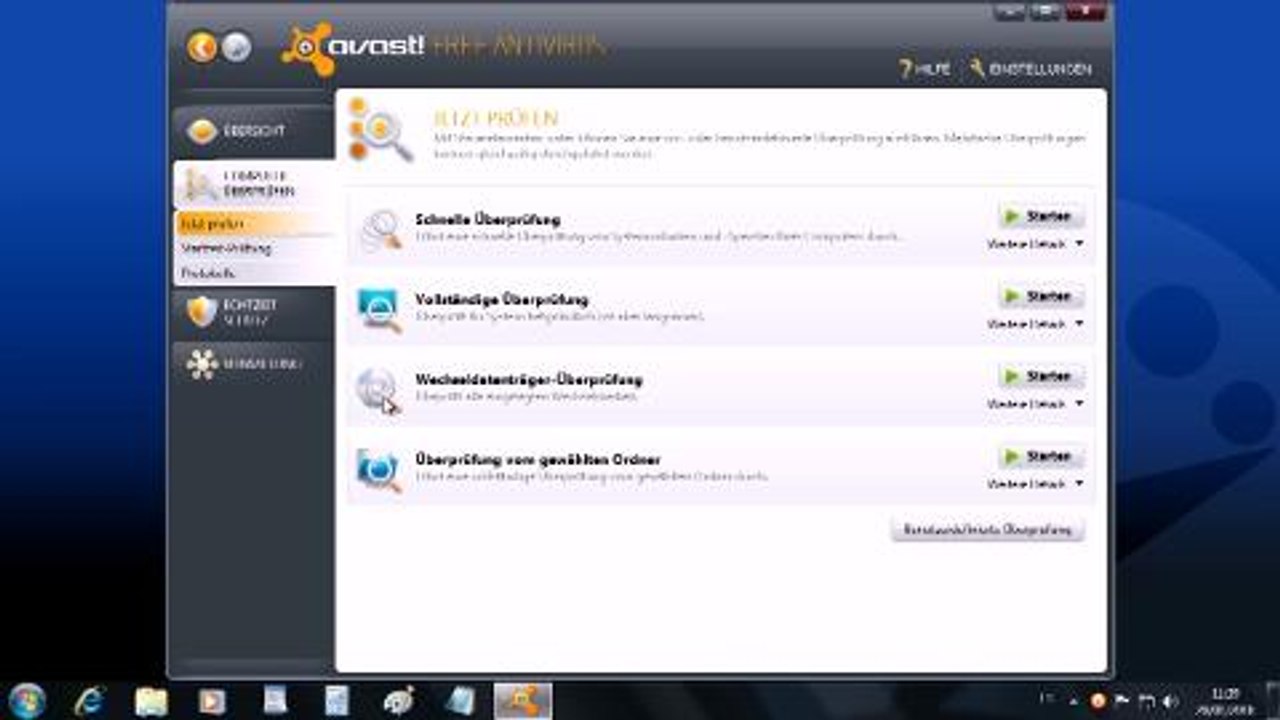The width and height of the screenshot is (1280, 720).
Task: Click the avast! logo in header
Action: (354, 47)
